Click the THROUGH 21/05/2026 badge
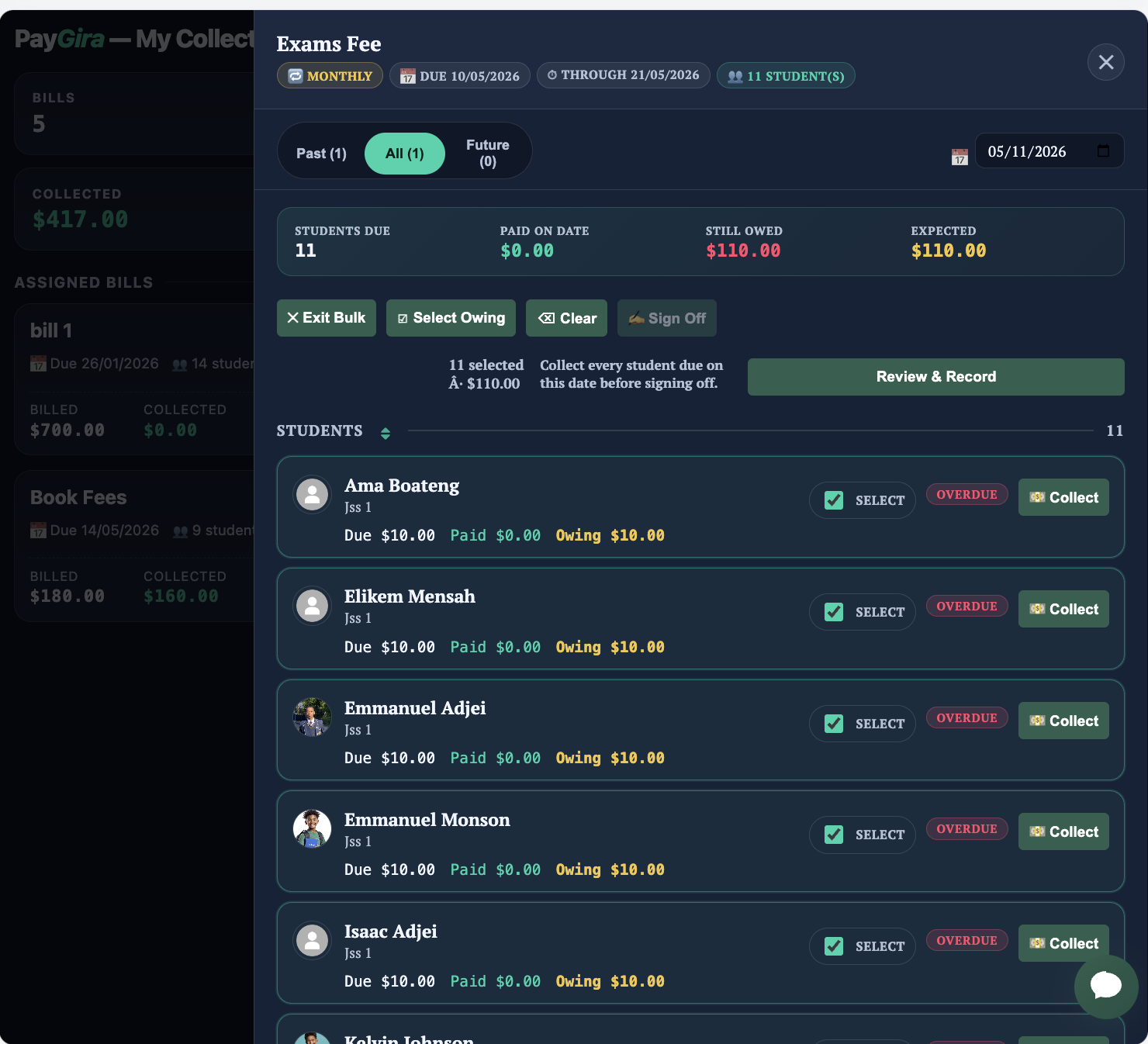 pyautogui.click(x=624, y=75)
